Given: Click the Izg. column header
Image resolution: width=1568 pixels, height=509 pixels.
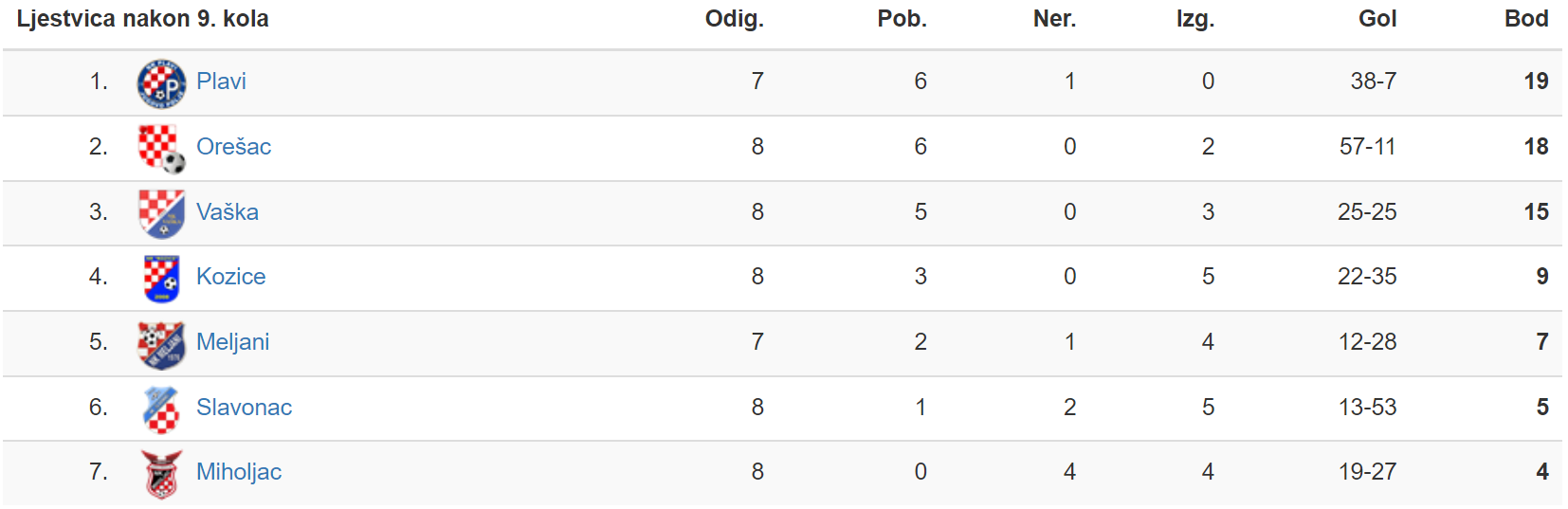Looking at the screenshot, I should [1195, 19].
